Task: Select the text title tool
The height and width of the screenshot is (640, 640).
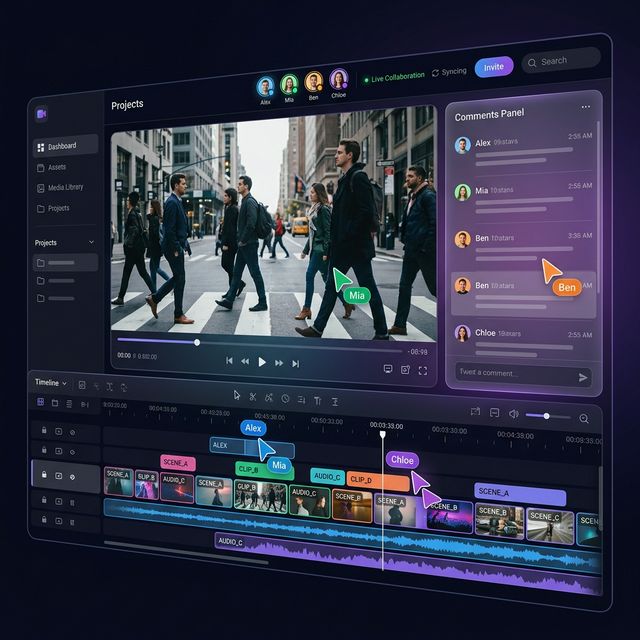Action: [318, 401]
